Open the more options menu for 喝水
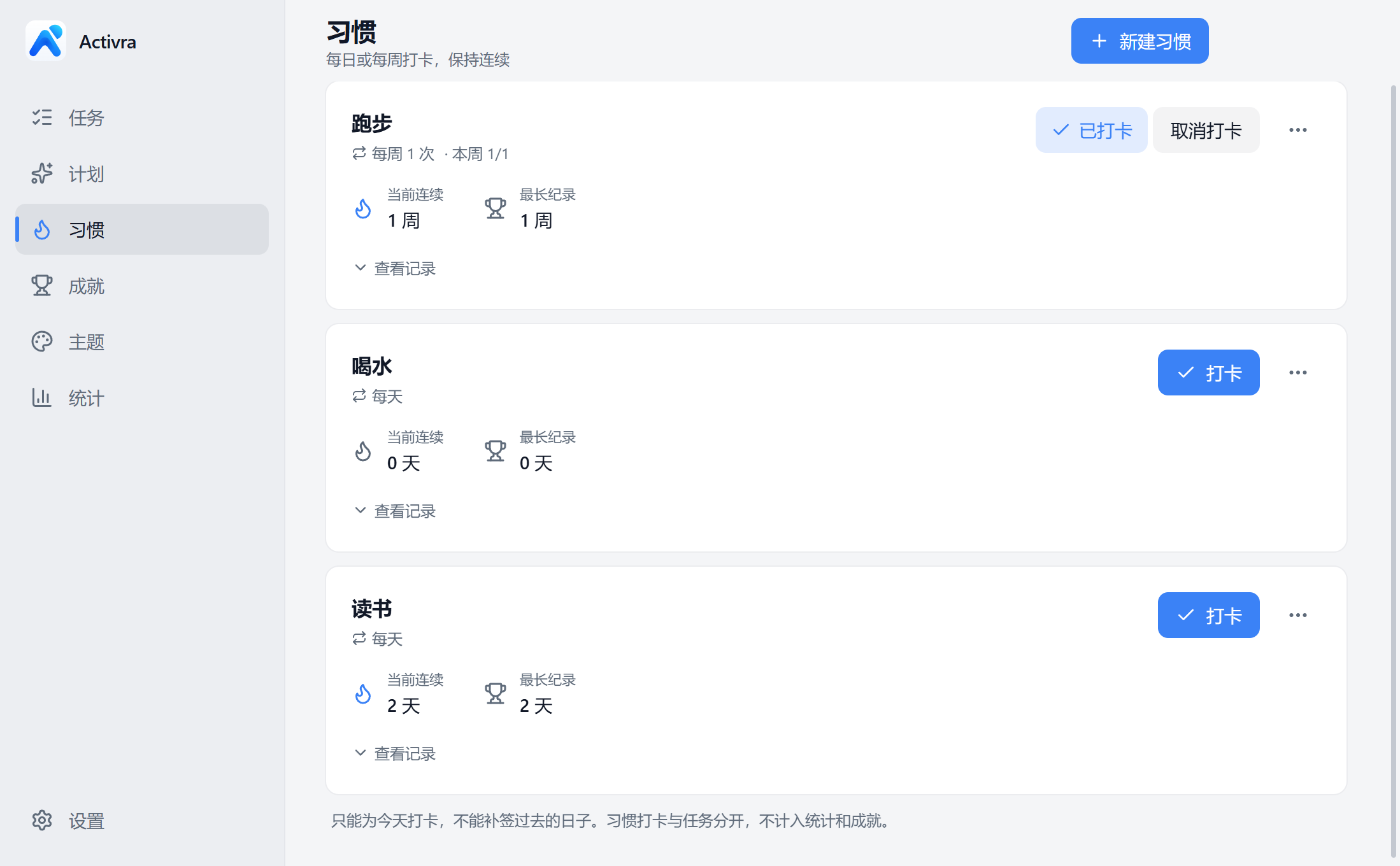This screenshot has width=1400, height=866. coord(1297,373)
